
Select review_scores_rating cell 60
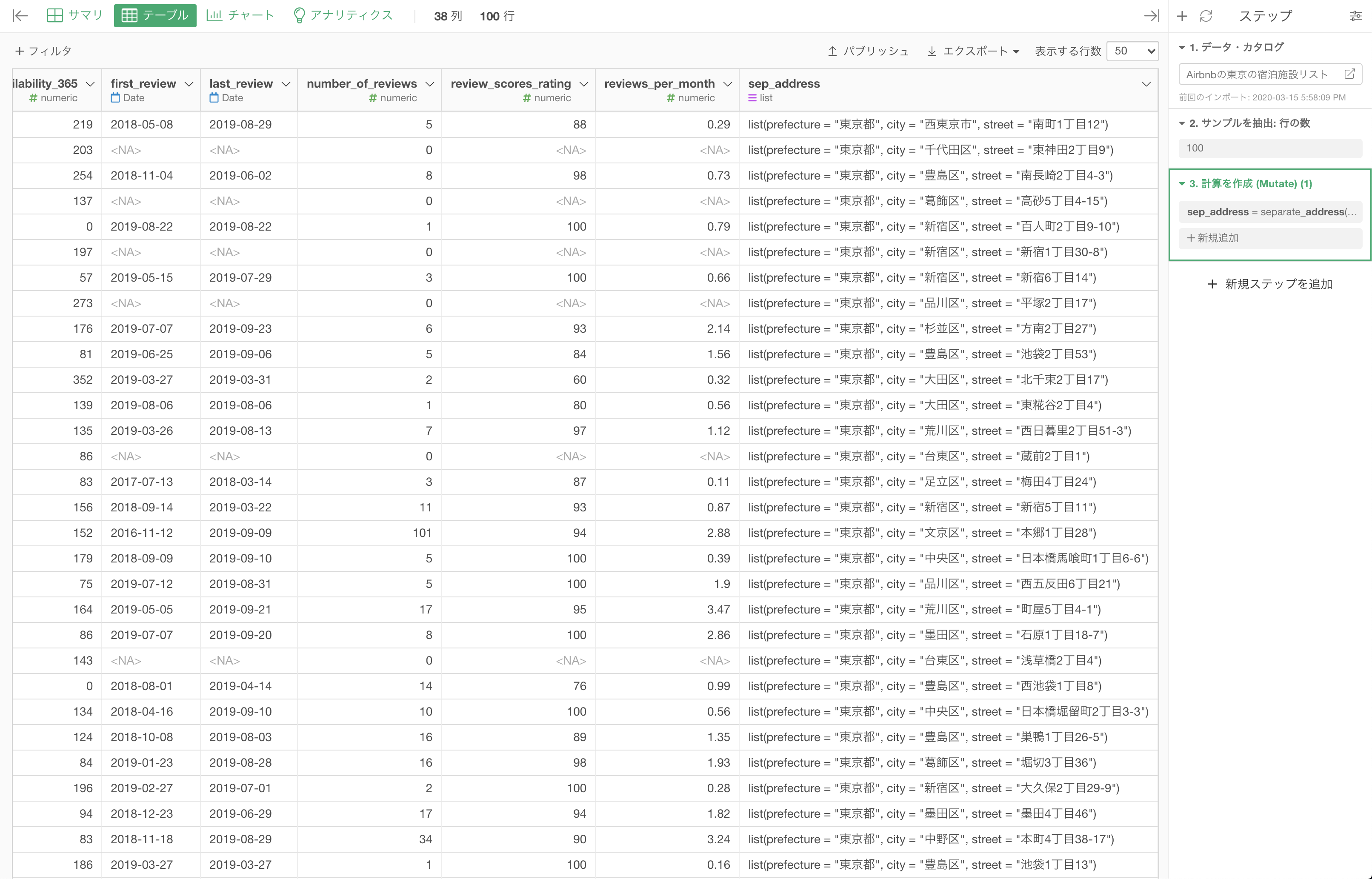click(x=518, y=380)
